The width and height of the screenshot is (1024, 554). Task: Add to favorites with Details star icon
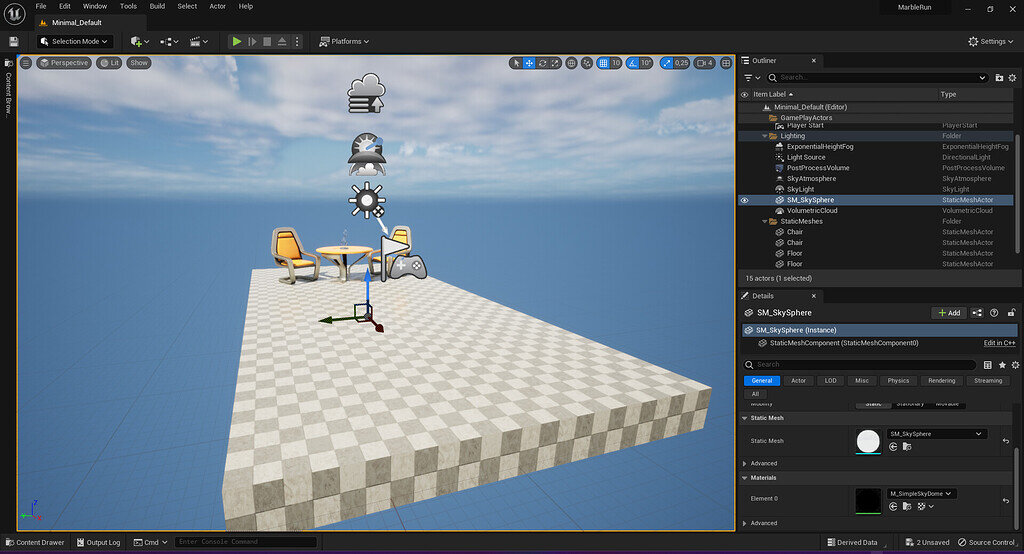(1002, 365)
